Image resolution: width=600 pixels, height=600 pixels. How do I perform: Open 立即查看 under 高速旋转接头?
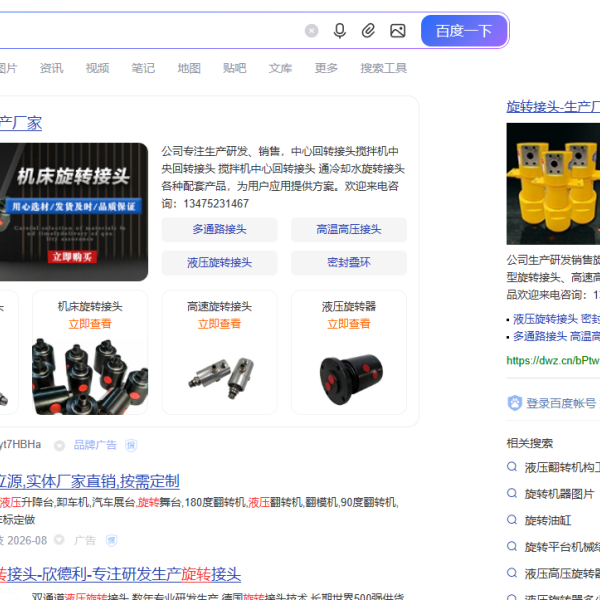tap(219, 324)
